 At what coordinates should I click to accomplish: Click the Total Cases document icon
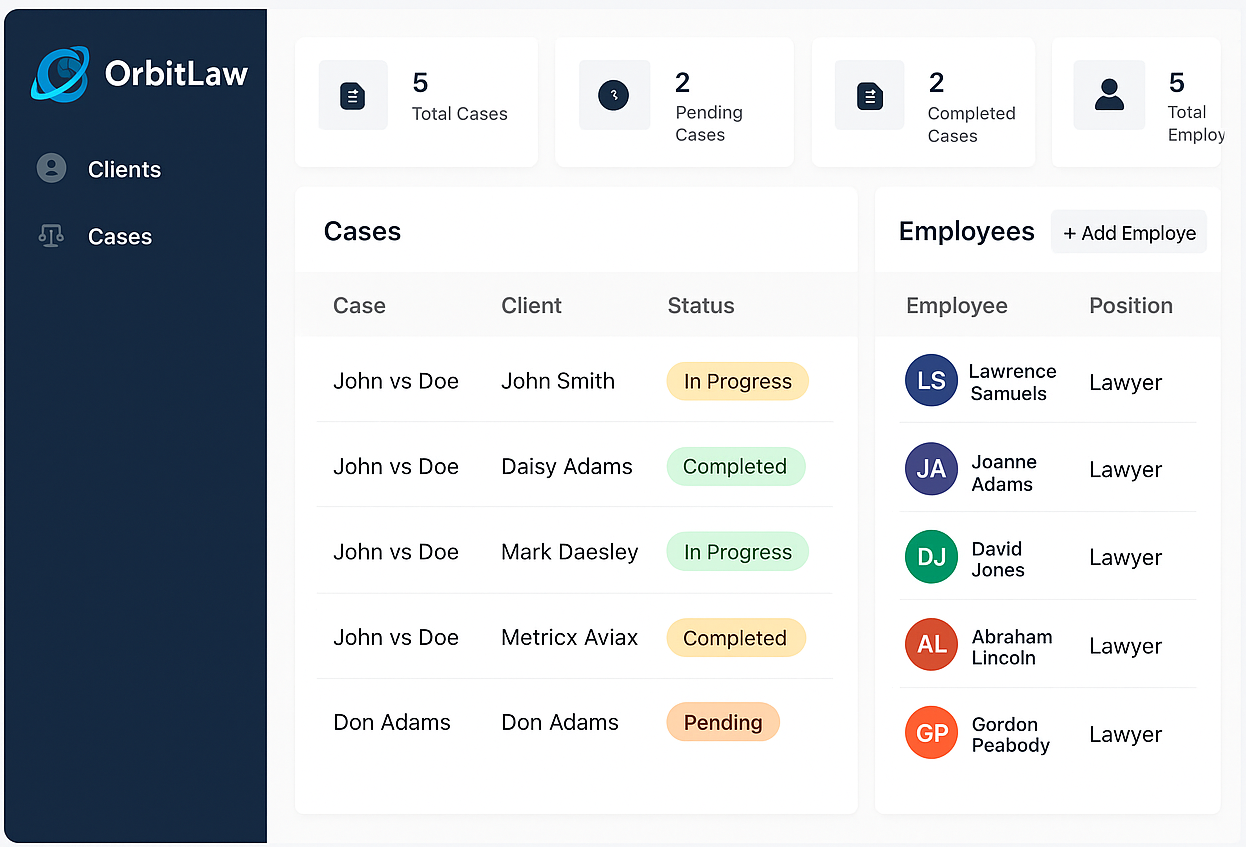352,95
